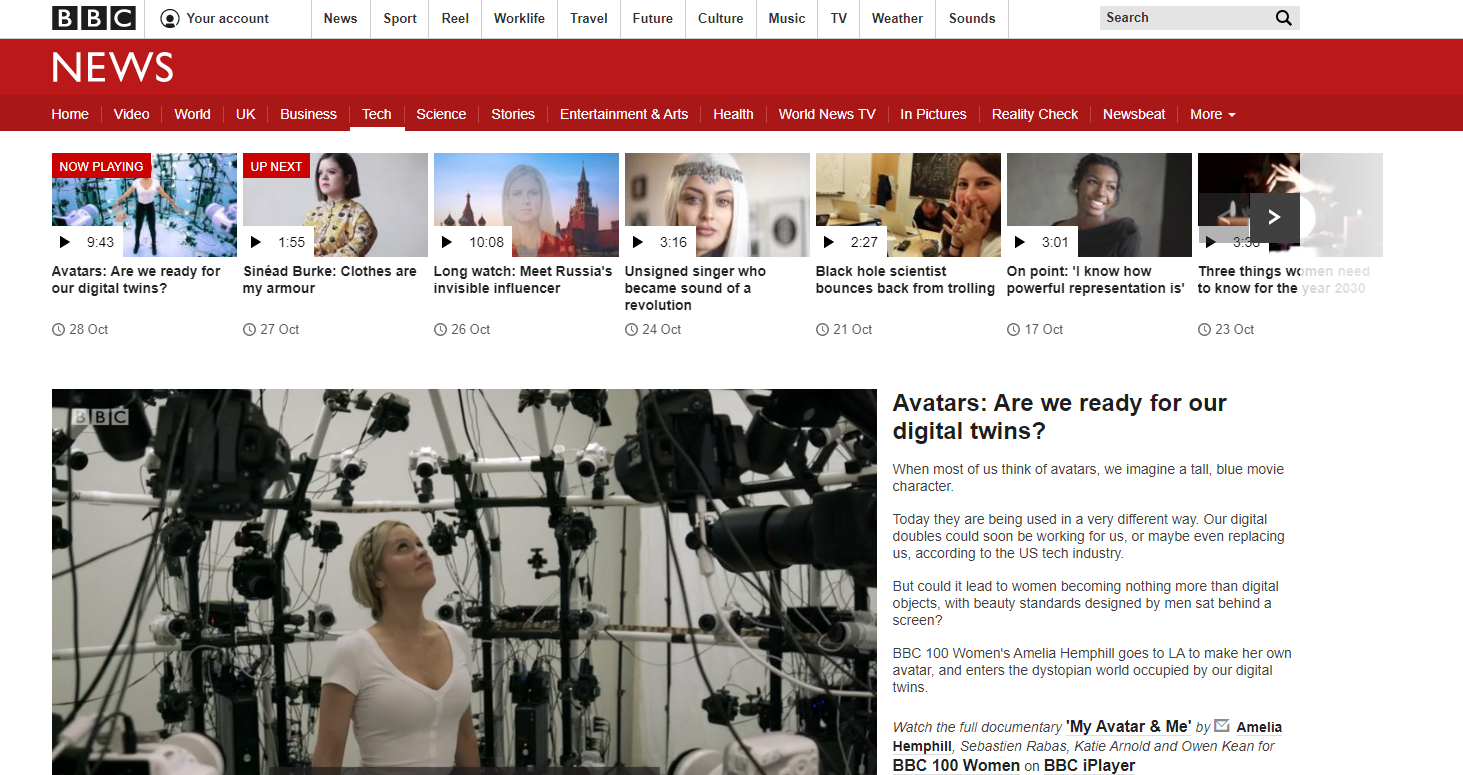1463x775 pixels.
Task: Open Worklife in the top bar
Action: tap(519, 18)
